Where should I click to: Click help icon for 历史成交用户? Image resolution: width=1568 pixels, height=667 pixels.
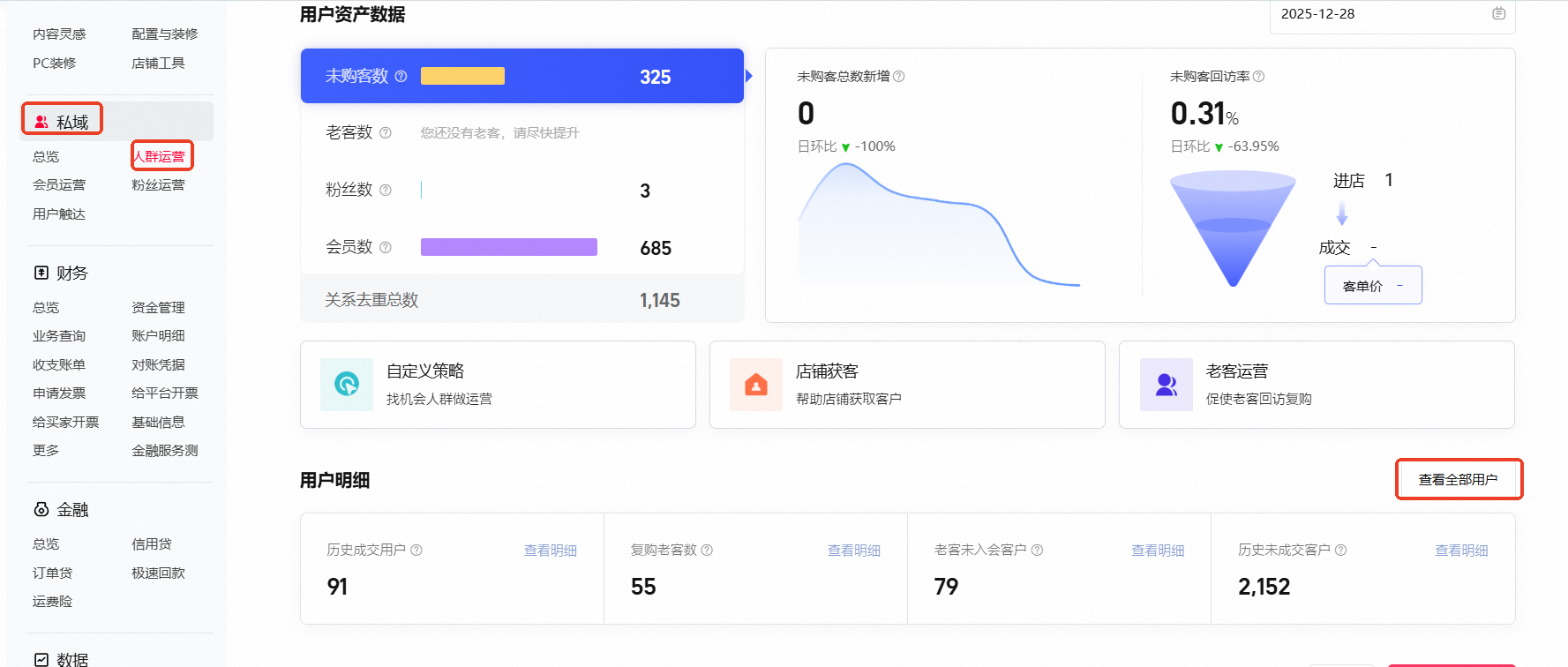416,551
